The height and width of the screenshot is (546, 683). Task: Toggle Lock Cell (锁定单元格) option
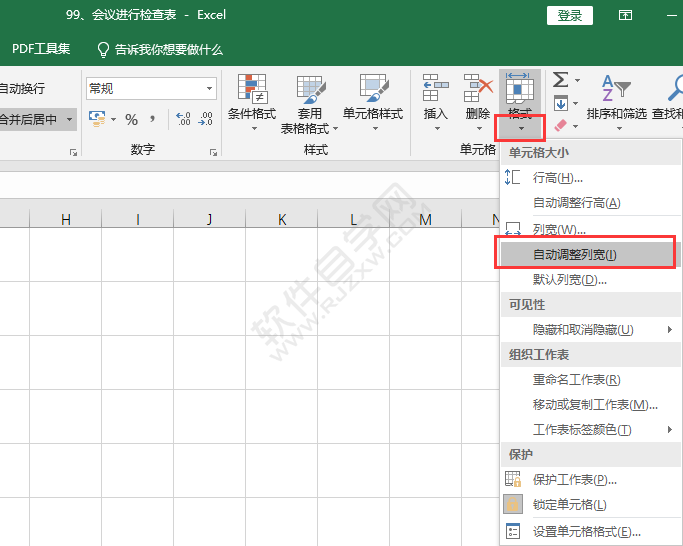pyautogui.click(x=591, y=505)
